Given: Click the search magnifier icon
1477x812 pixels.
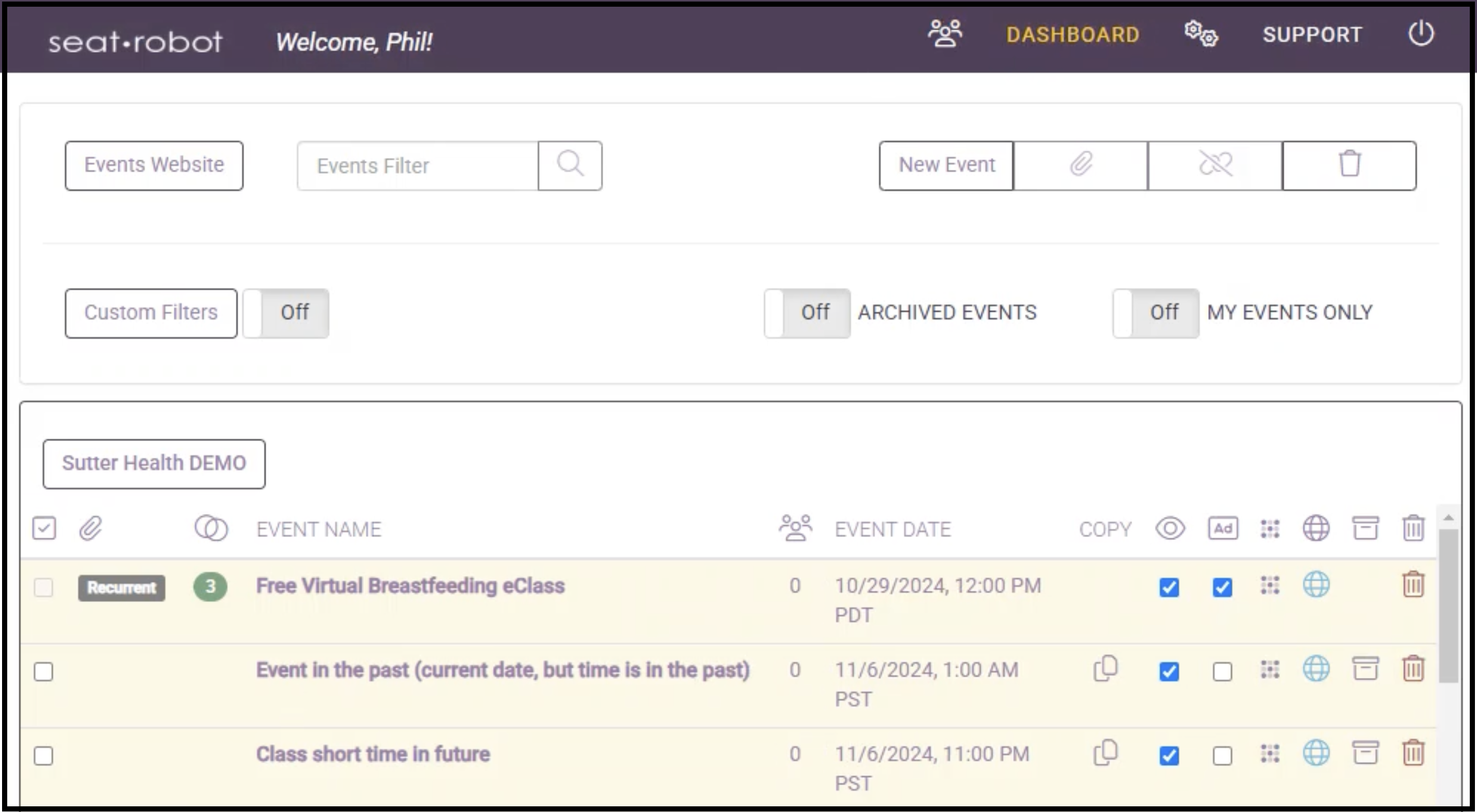Looking at the screenshot, I should 570,166.
